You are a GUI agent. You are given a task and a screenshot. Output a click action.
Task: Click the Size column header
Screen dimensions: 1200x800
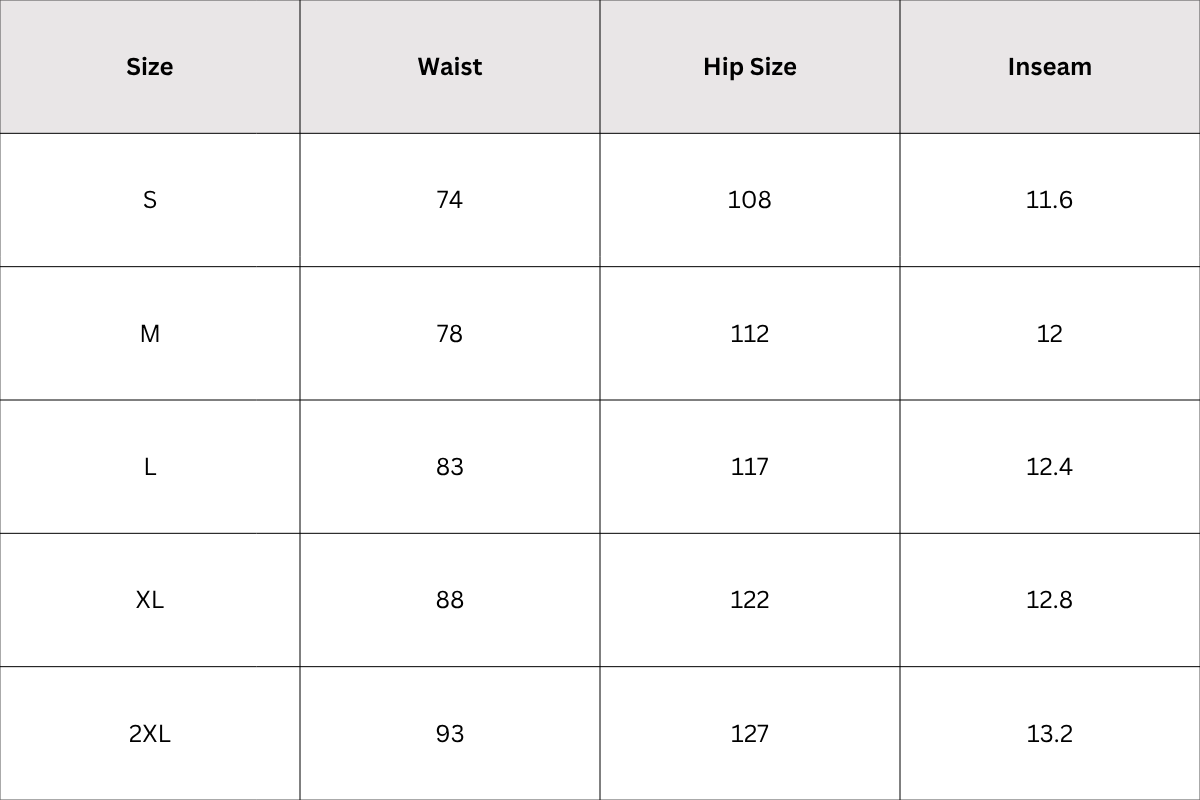pyautogui.click(x=150, y=67)
